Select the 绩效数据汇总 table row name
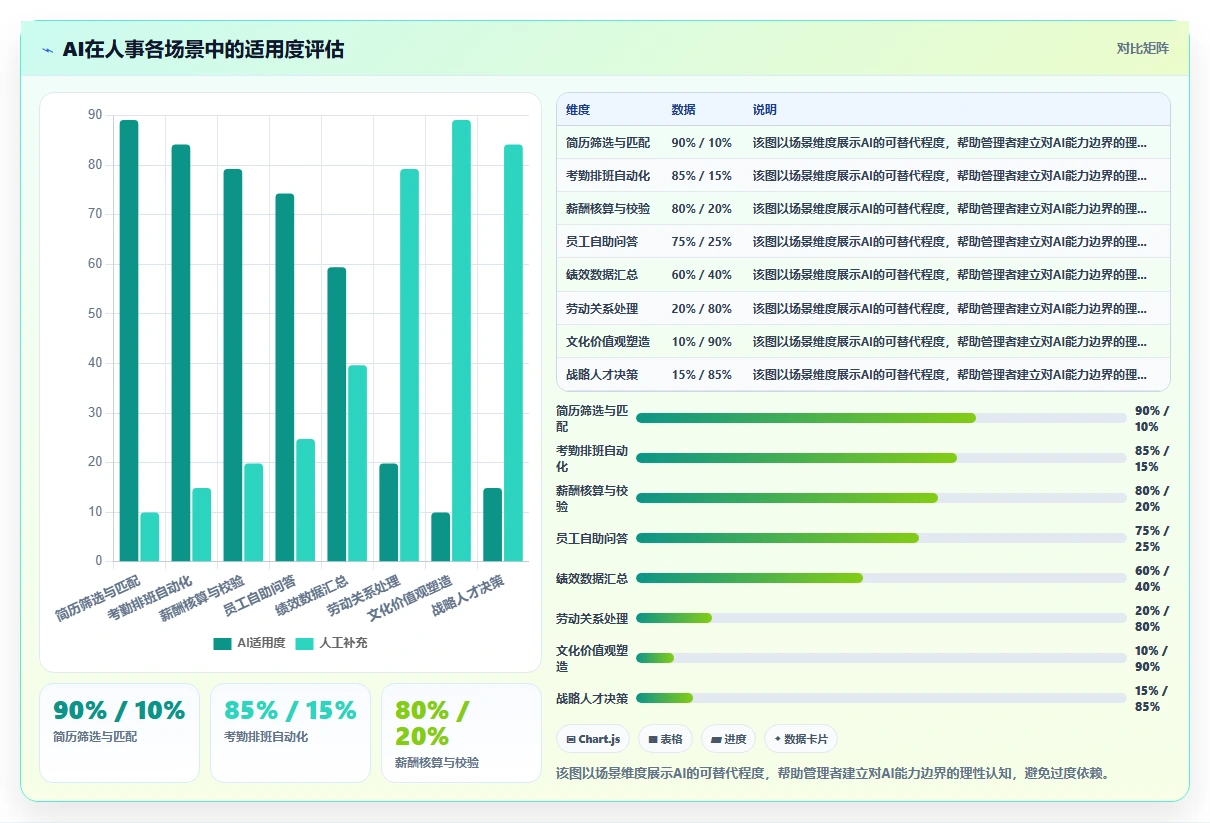The image size is (1210, 823). (602, 275)
